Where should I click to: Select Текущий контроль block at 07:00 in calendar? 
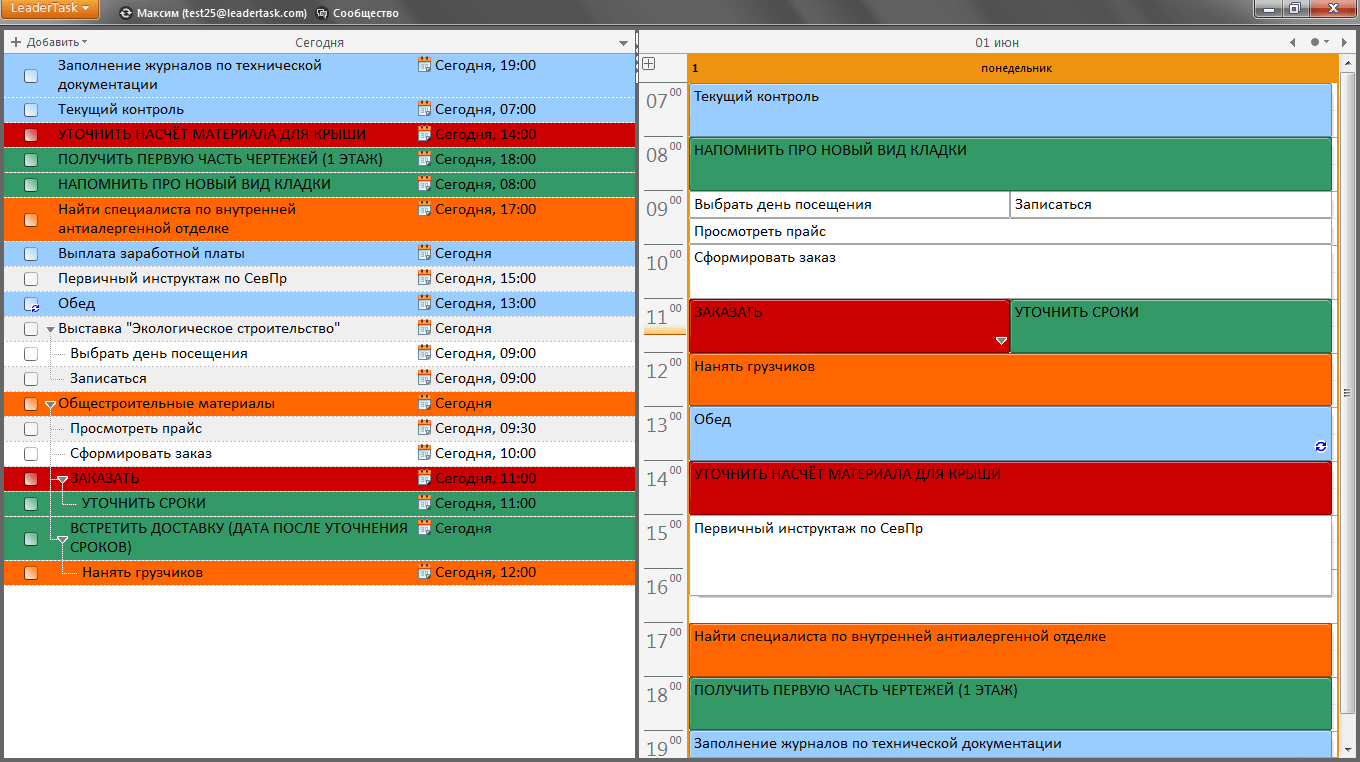coord(1010,110)
